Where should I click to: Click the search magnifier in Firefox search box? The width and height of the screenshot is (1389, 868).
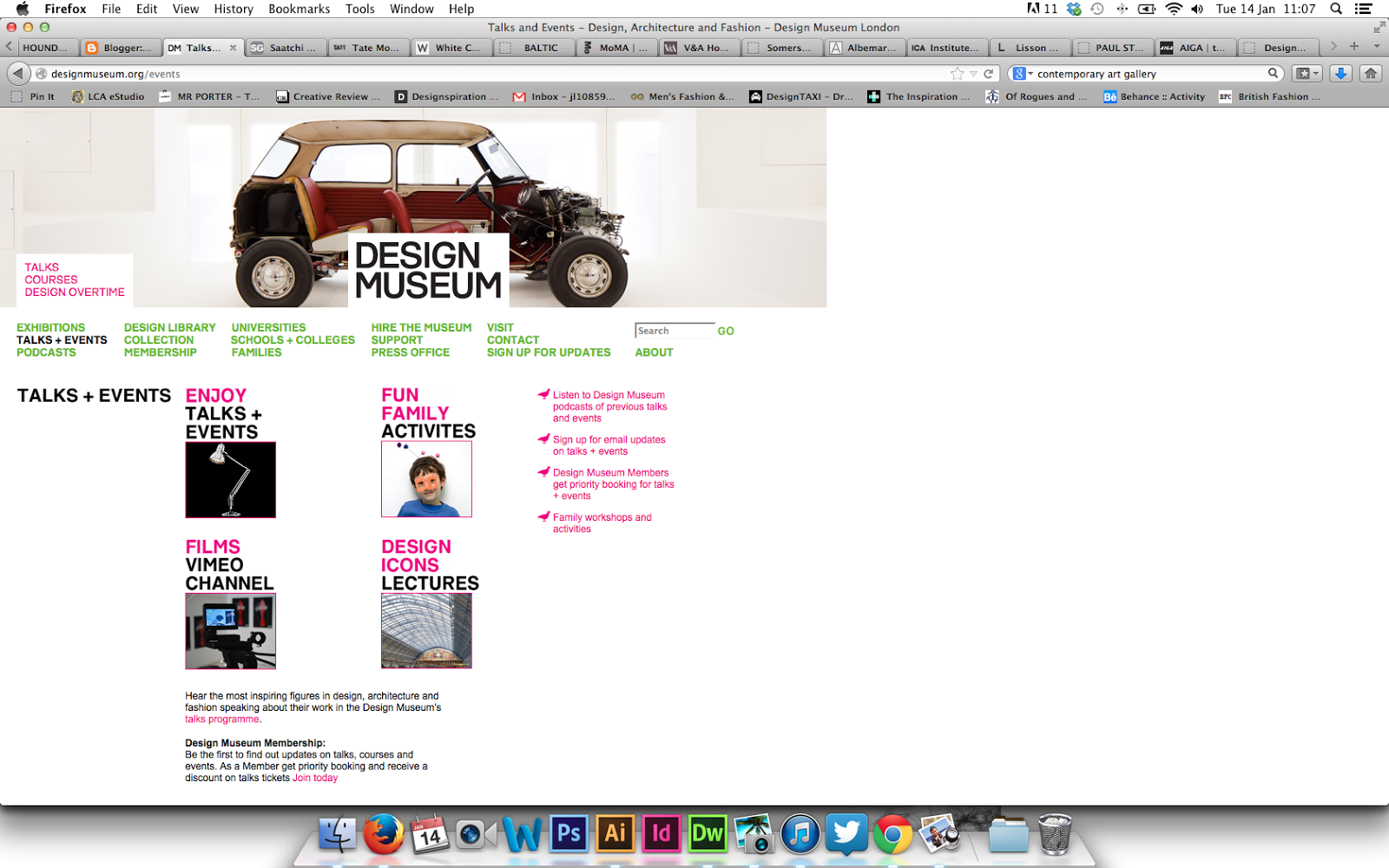[x=1273, y=74]
